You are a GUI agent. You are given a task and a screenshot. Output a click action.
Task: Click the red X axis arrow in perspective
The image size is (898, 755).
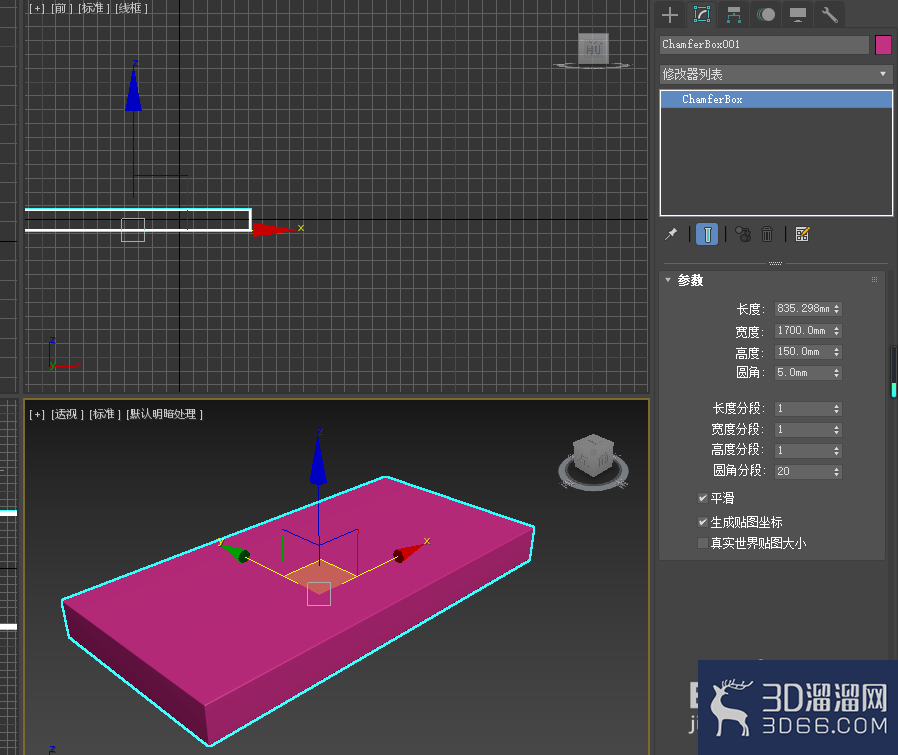[x=408, y=552]
